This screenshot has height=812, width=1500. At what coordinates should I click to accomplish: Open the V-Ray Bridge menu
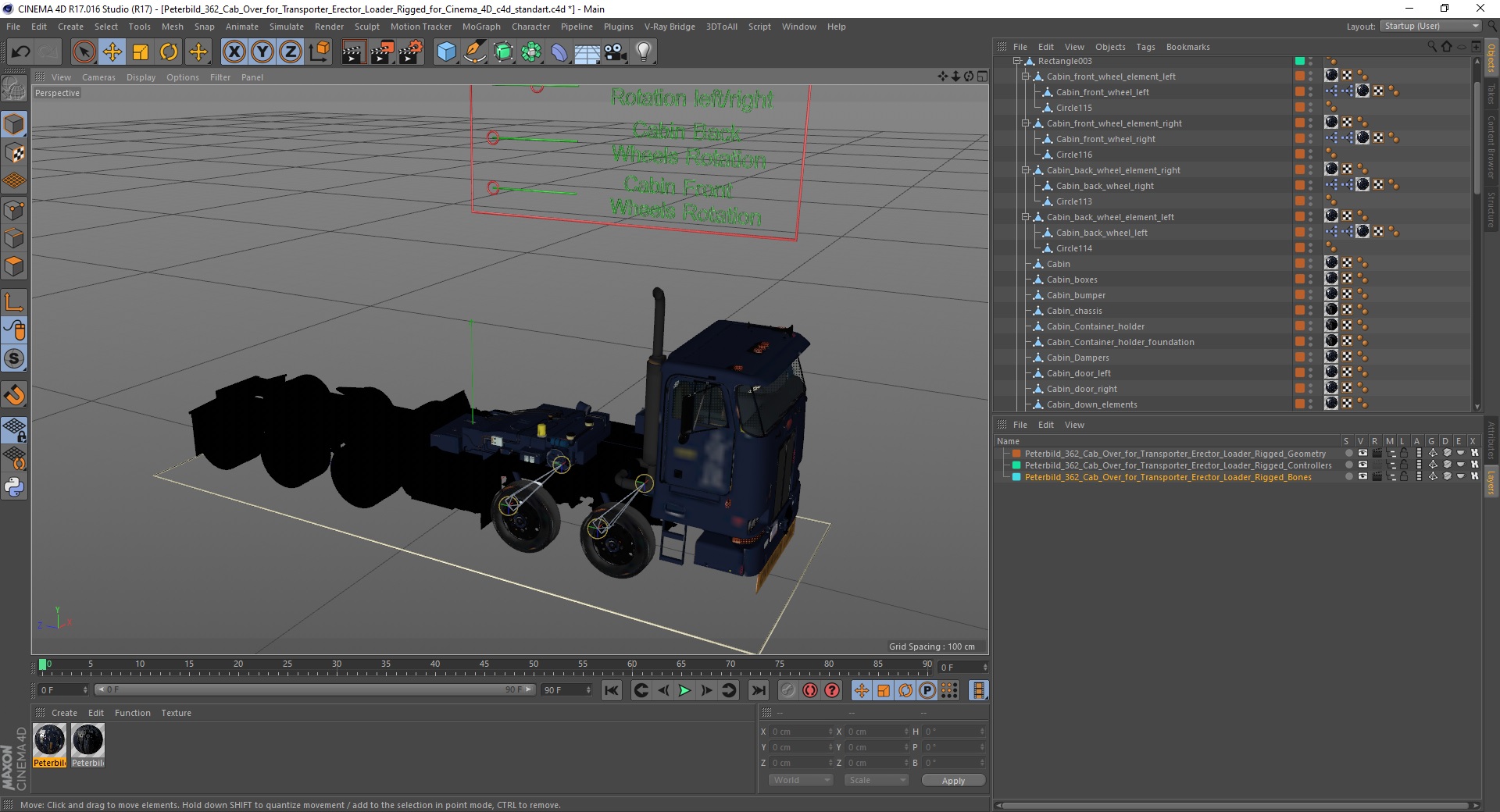670,27
